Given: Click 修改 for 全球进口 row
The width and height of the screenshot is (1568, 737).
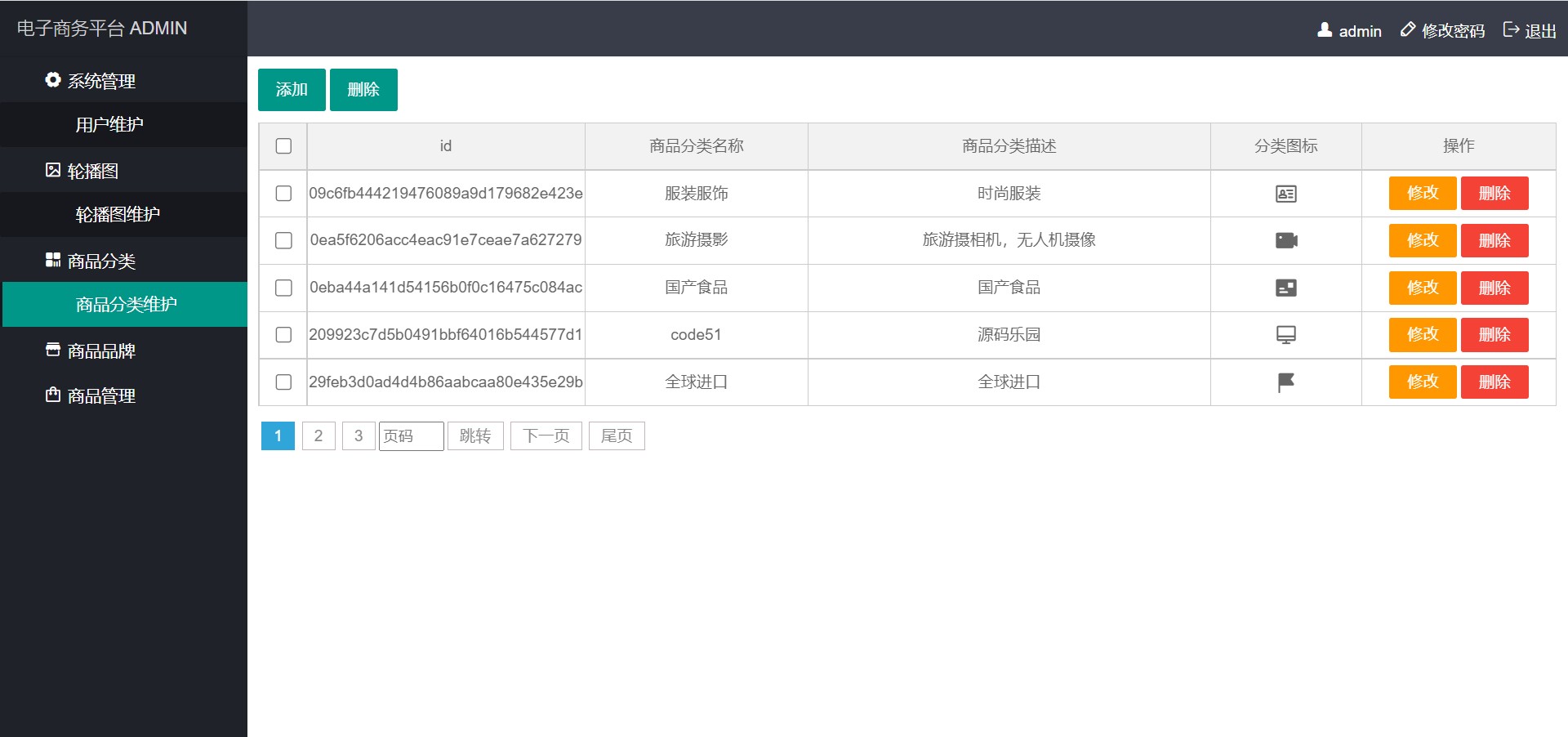Looking at the screenshot, I should coord(1423,382).
